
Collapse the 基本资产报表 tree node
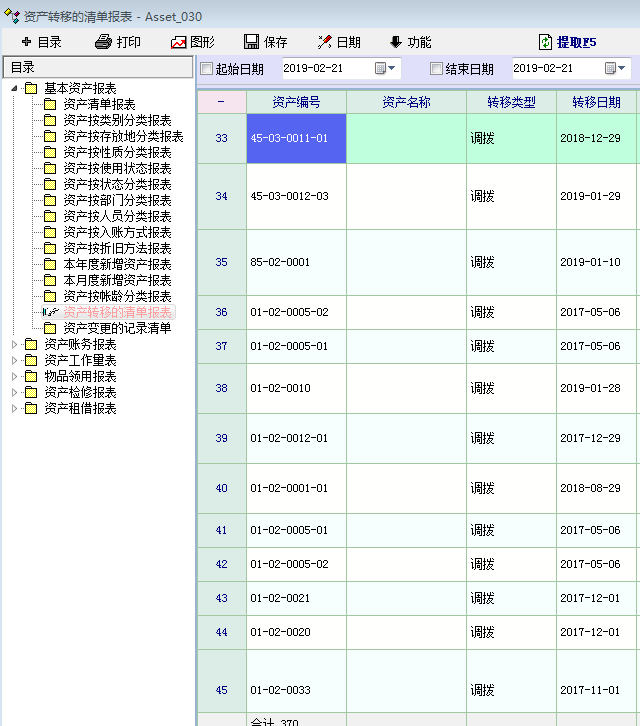tap(14, 88)
